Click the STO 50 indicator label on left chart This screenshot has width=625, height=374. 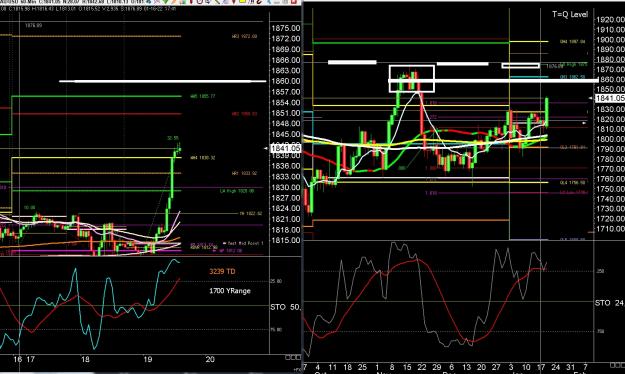pyautogui.click(x=285, y=307)
